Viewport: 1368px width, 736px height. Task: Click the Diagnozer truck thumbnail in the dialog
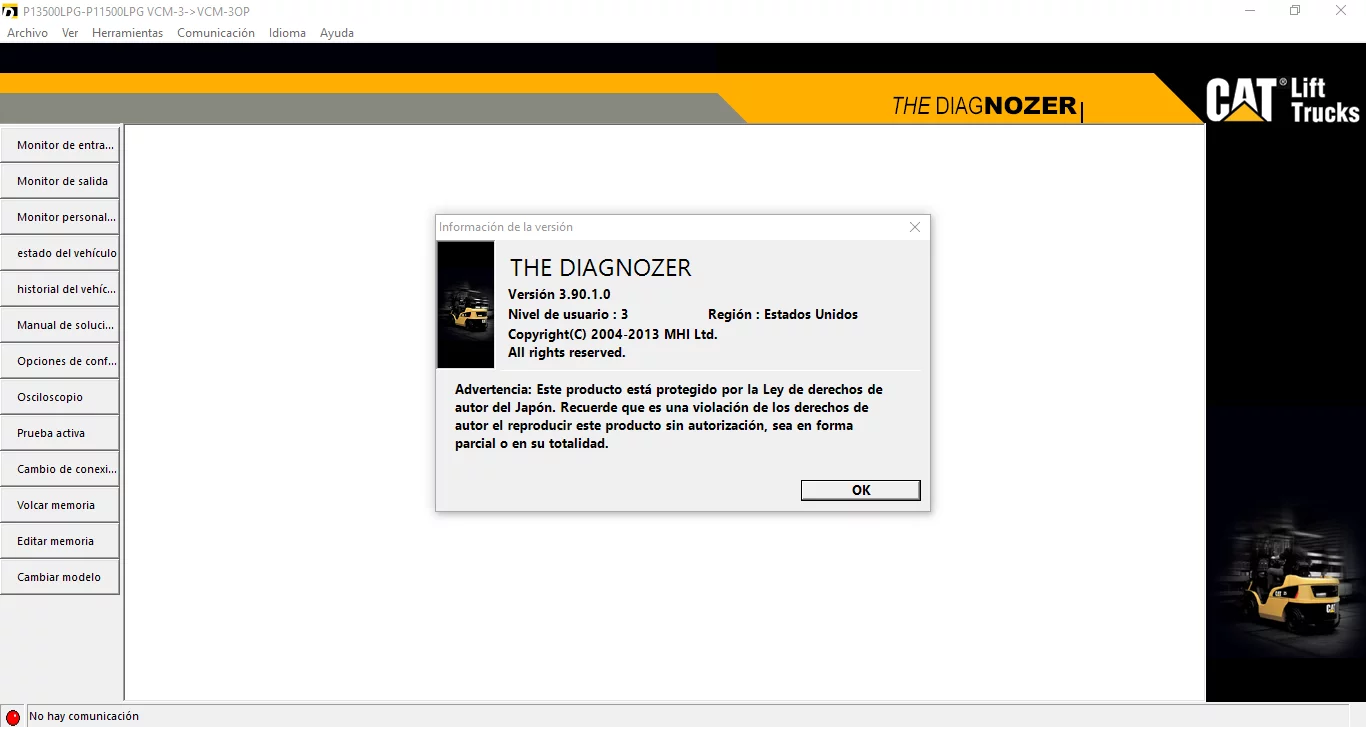(465, 304)
